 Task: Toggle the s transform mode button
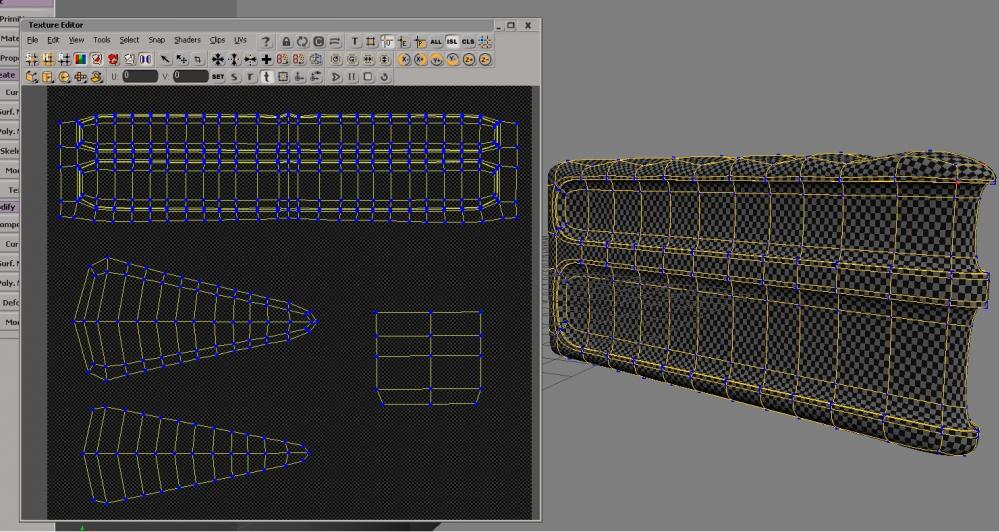point(234,77)
